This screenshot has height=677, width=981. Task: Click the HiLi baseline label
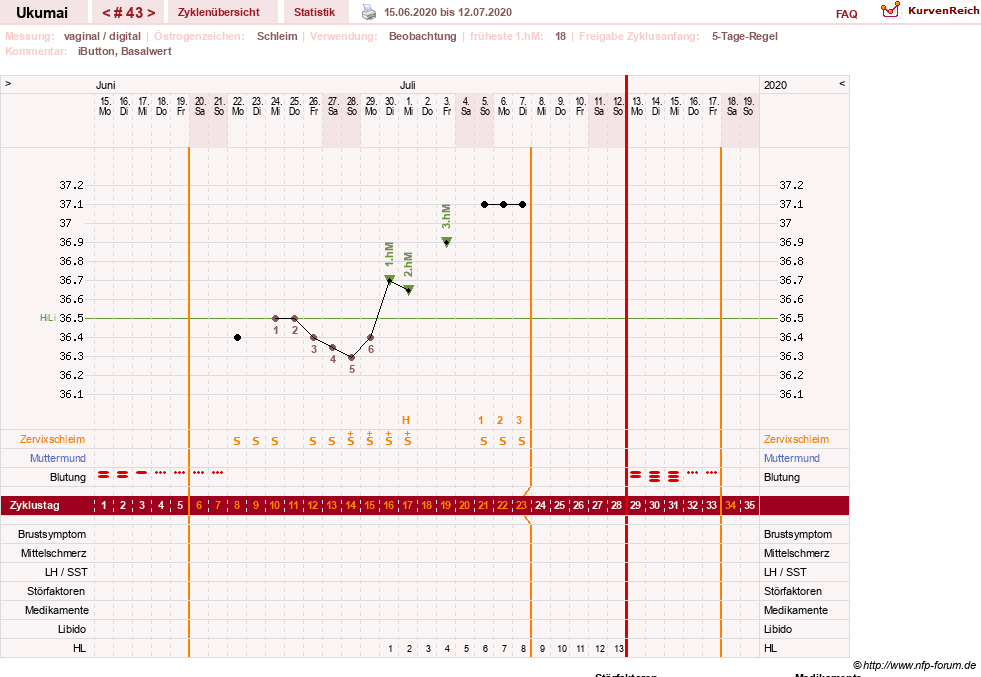(x=48, y=318)
